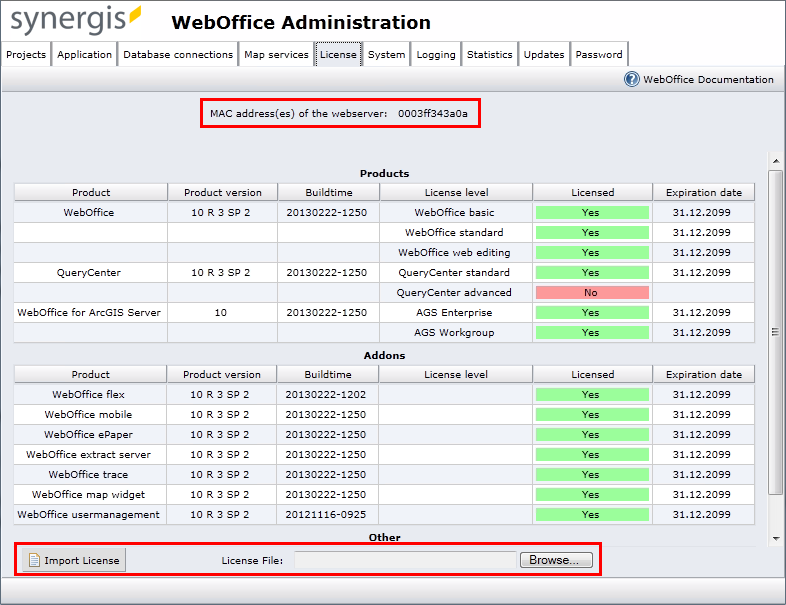Click the WebOffice extract server addon row
Viewport: 786px width, 605px height.
tap(384, 455)
